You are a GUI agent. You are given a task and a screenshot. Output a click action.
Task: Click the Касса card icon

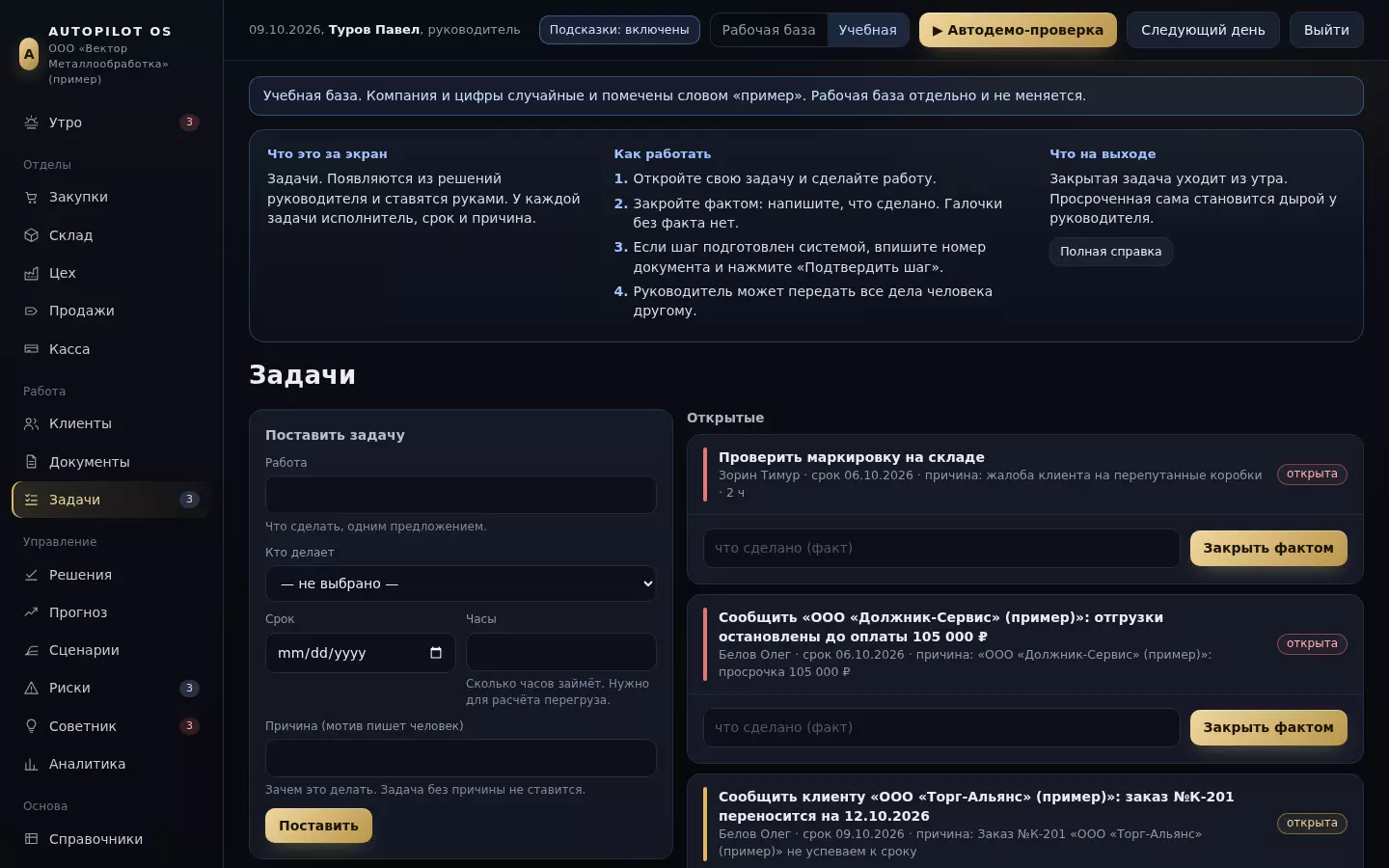(31, 349)
